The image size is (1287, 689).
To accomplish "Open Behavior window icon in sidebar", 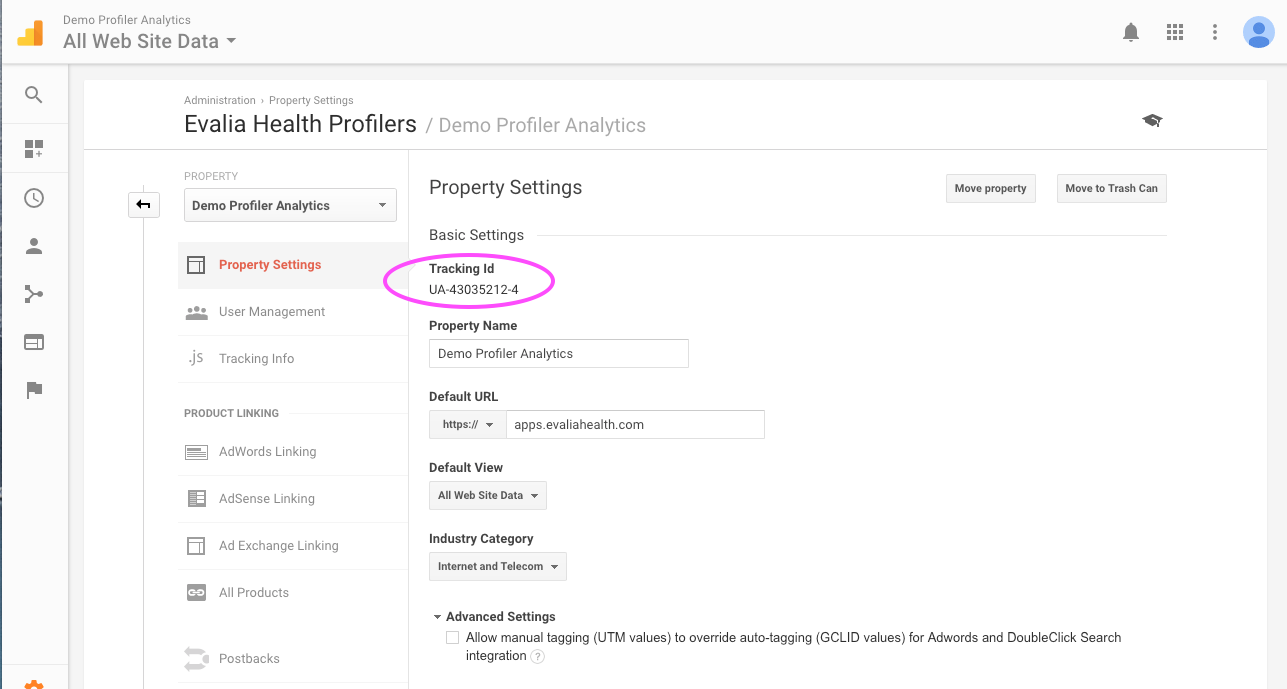I will coord(34,342).
